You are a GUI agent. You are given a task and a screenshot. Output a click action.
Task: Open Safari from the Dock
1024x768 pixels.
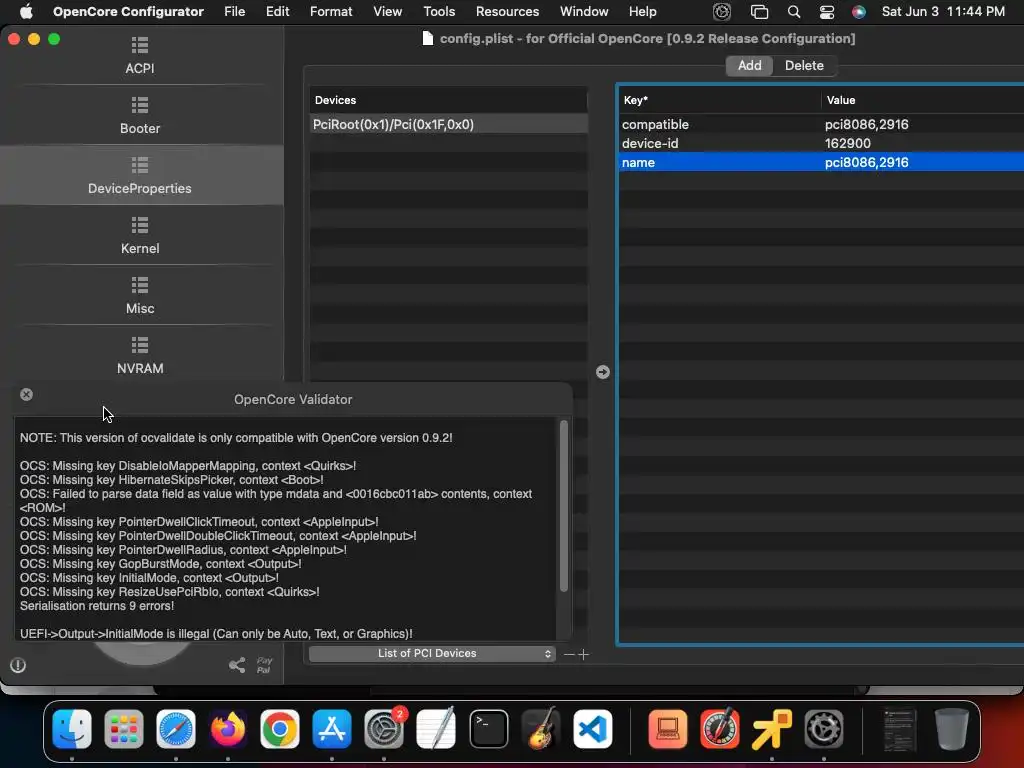[x=176, y=728]
